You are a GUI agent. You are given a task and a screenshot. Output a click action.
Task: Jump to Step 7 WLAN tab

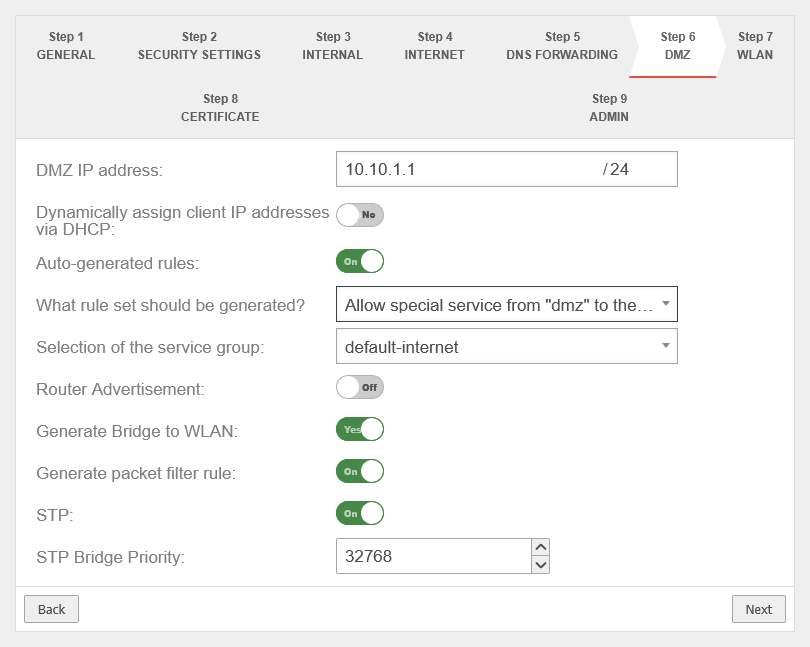tap(755, 46)
